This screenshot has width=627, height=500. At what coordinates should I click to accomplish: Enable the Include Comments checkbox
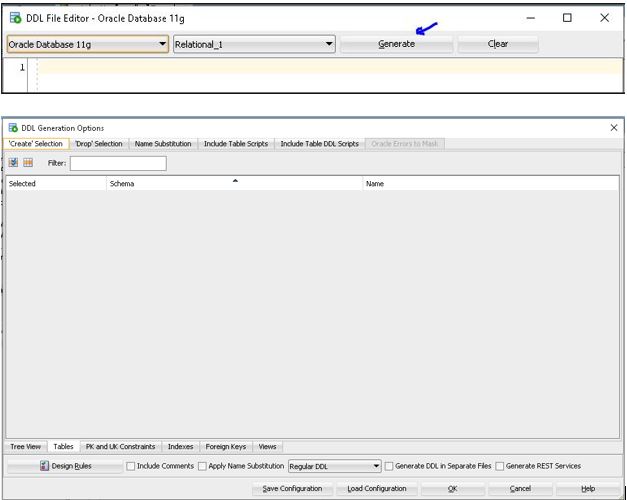coord(131,466)
